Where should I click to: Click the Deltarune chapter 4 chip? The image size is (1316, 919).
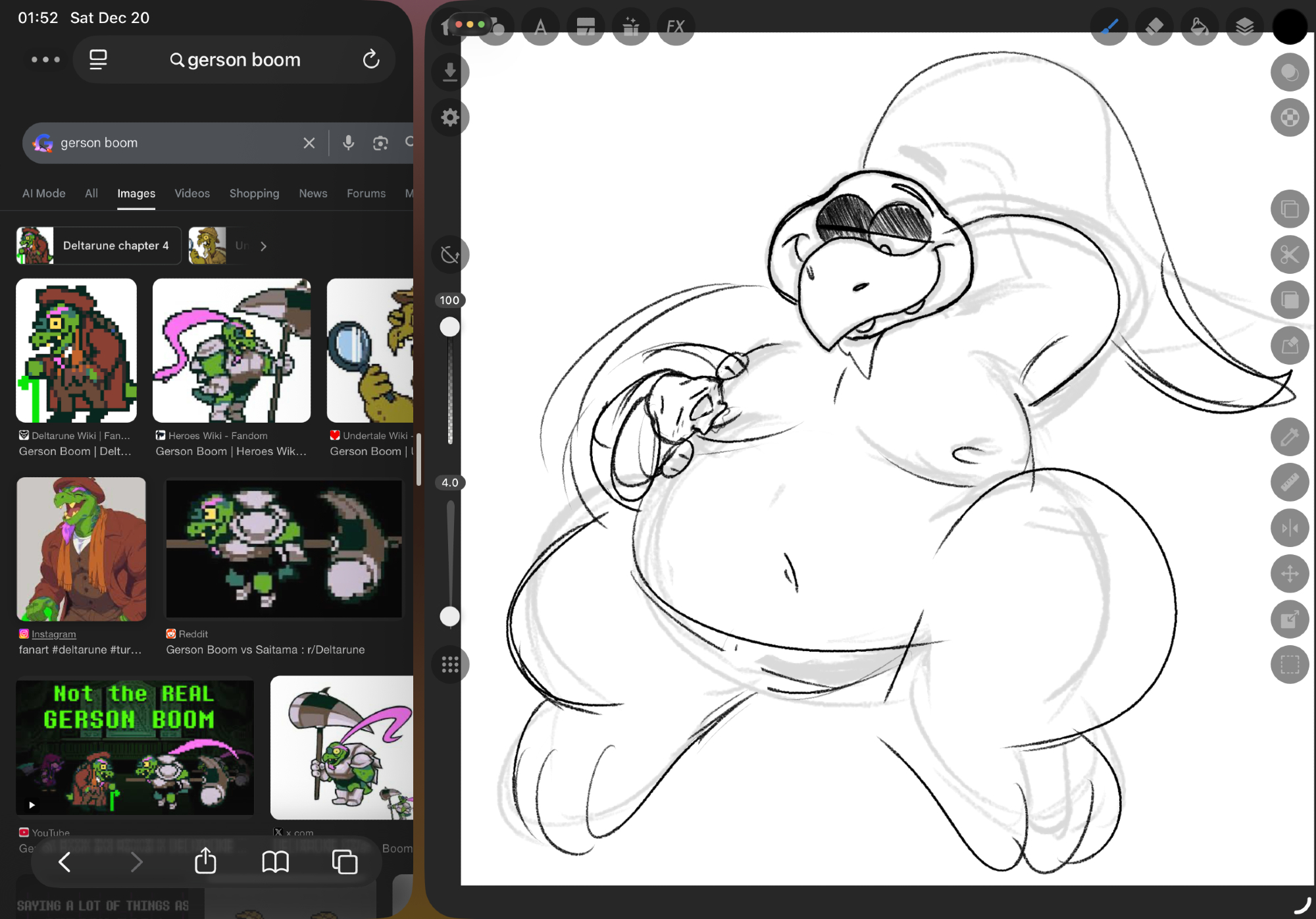tap(99, 246)
